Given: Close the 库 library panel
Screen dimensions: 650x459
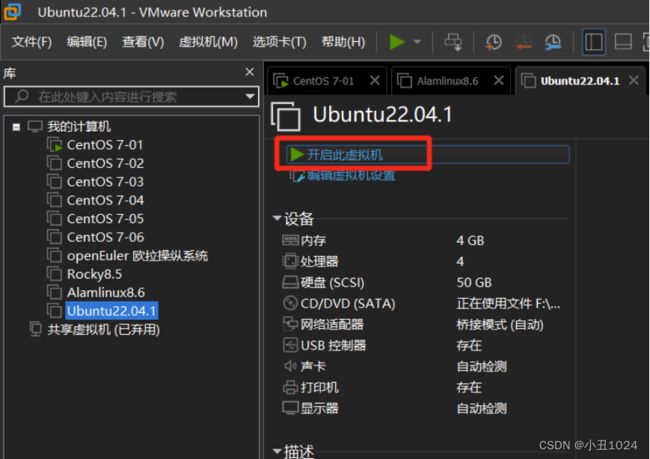Looking at the screenshot, I should click(x=250, y=72).
